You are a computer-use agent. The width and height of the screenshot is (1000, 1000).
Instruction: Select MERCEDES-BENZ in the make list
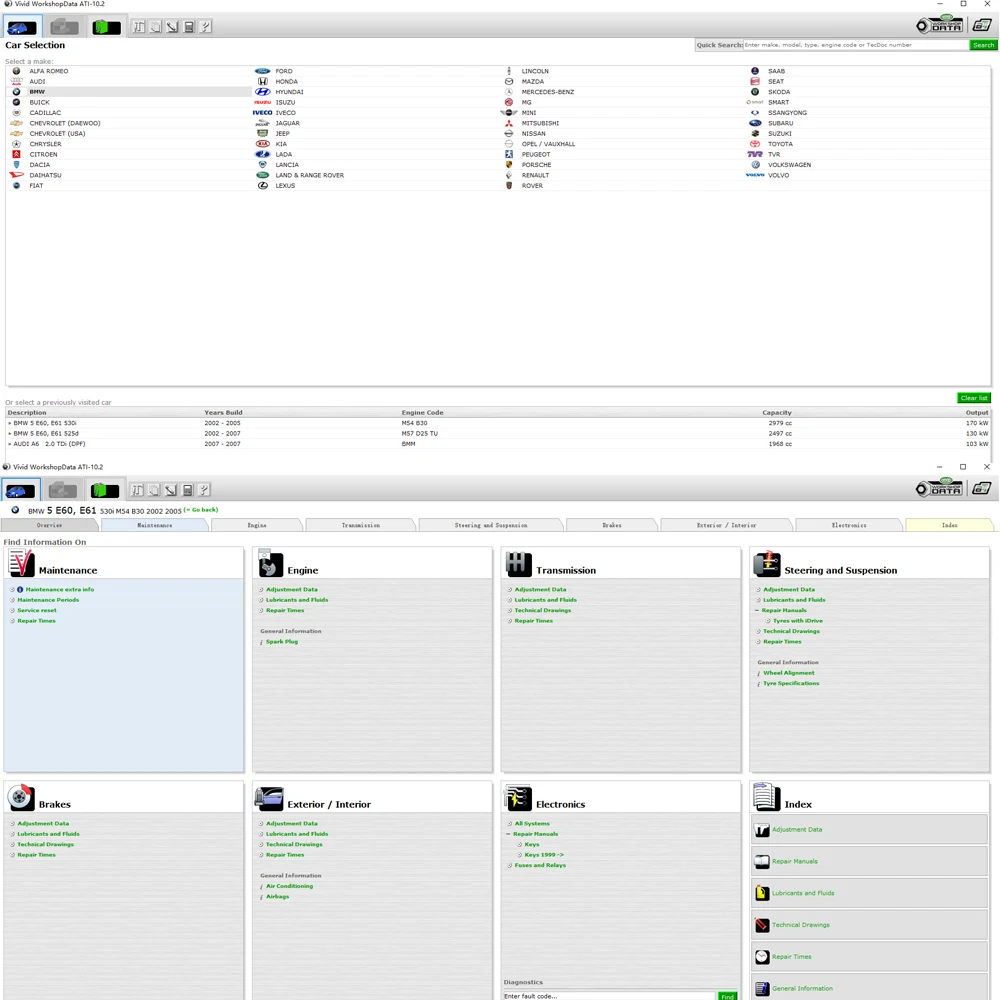tap(548, 92)
